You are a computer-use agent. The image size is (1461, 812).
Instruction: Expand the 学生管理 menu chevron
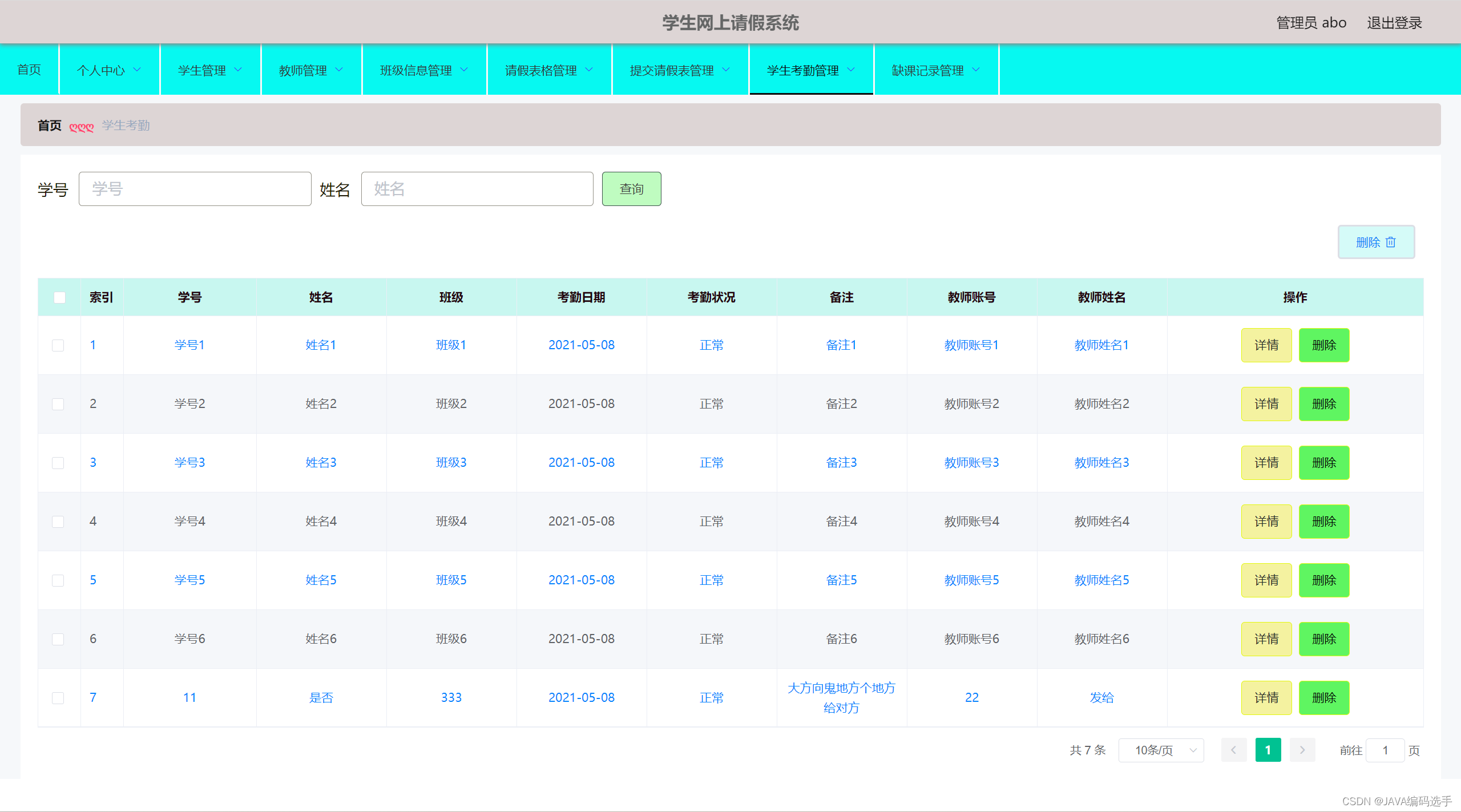pos(238,70)
